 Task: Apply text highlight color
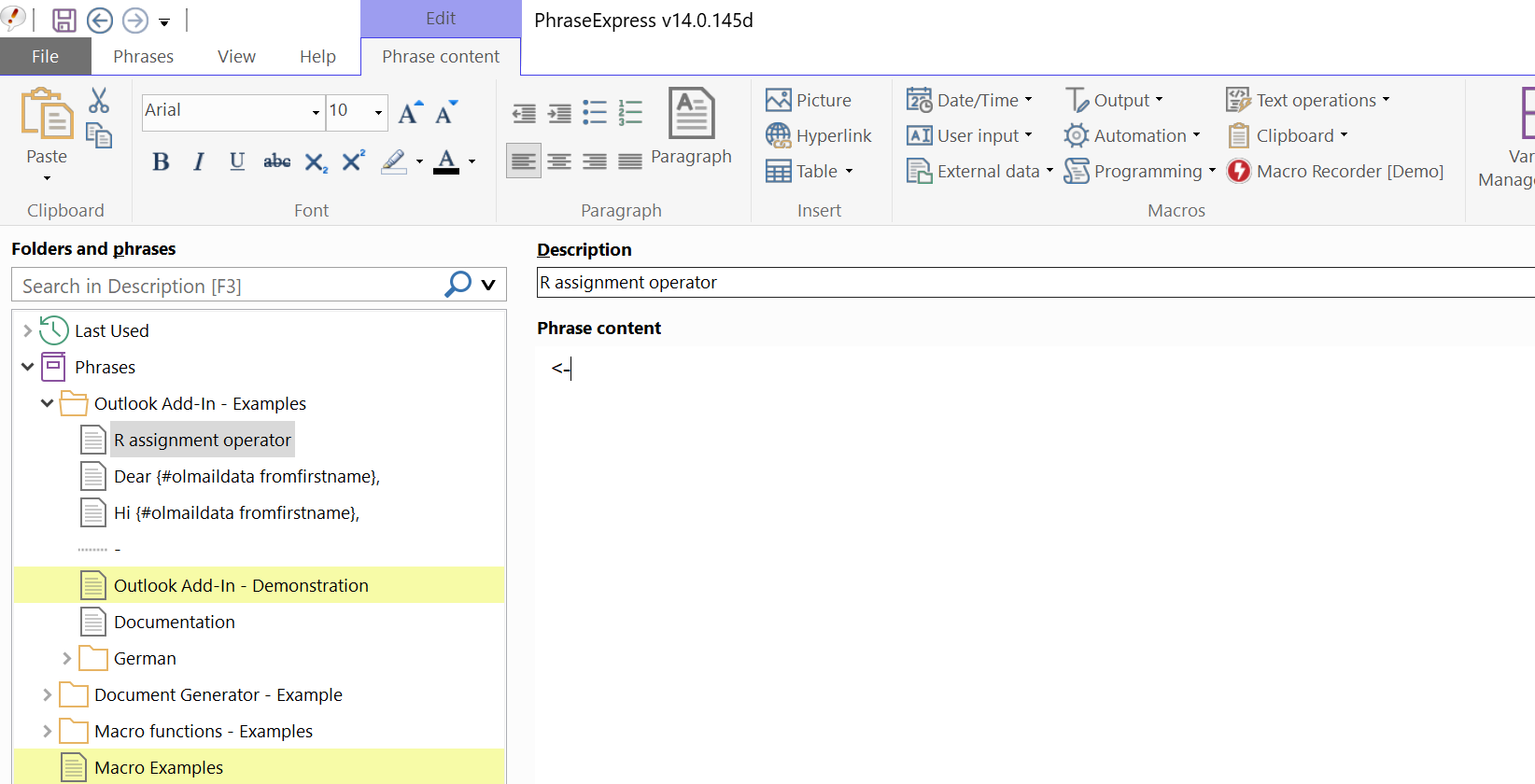pos(394,161)
